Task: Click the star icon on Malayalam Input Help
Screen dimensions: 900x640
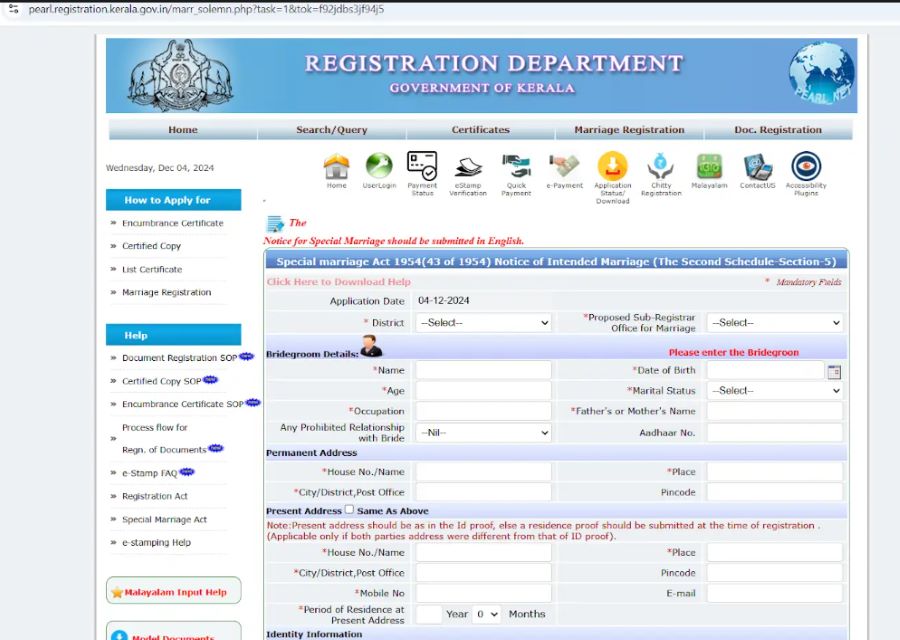Action: click(117, 592)
